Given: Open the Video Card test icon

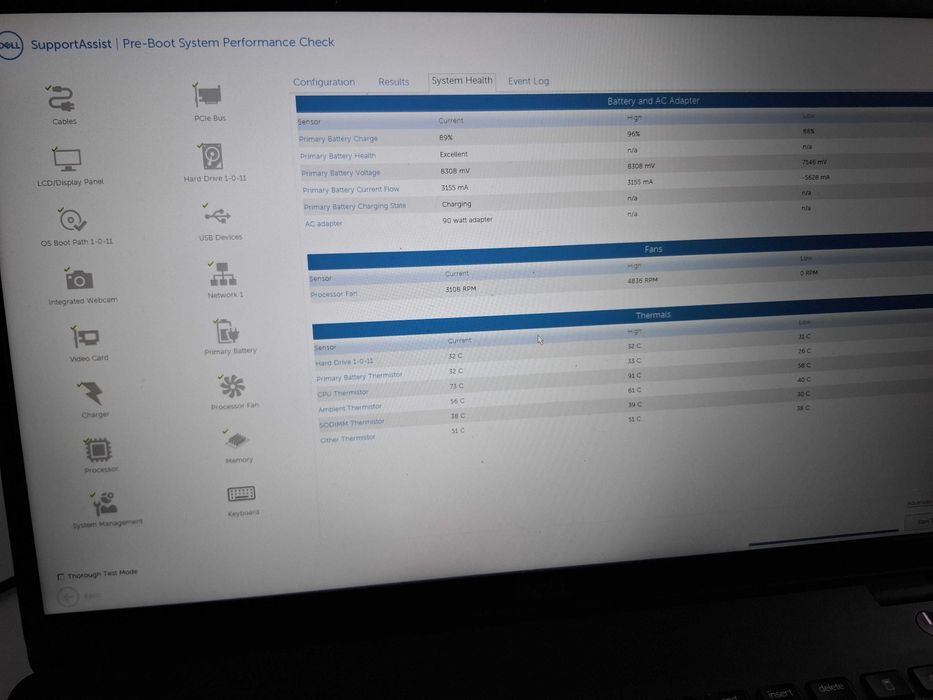Looking at the screenshot, I should (x=85, y=338).
